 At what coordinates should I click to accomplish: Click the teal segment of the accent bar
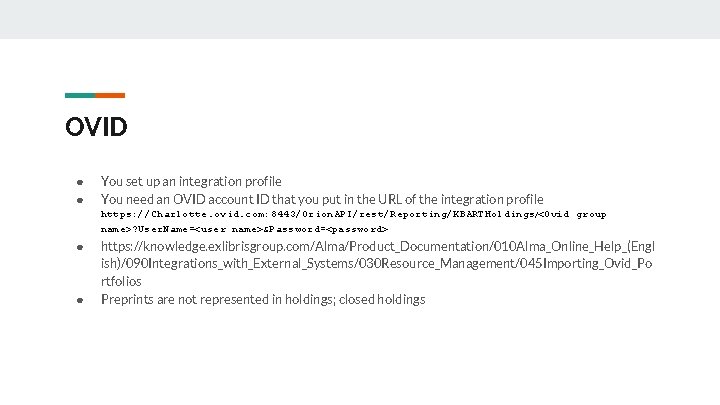(80, 95)
